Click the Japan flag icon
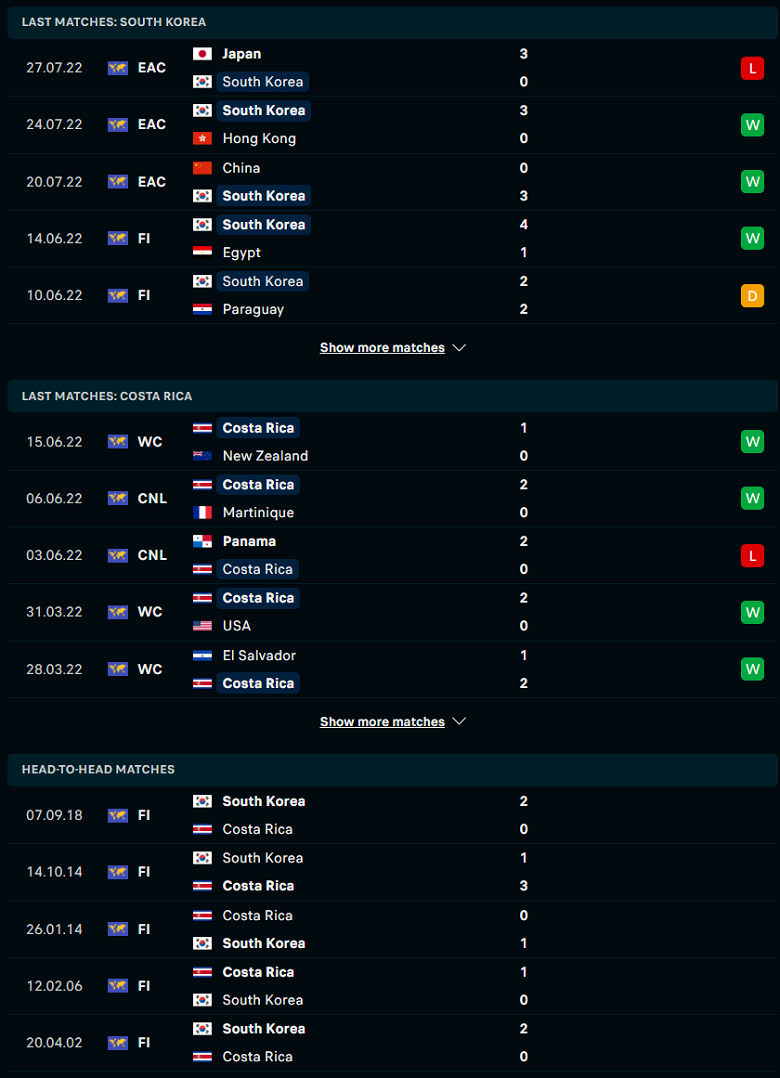Viewport: 780px width, 1078px height. [203, 54]
